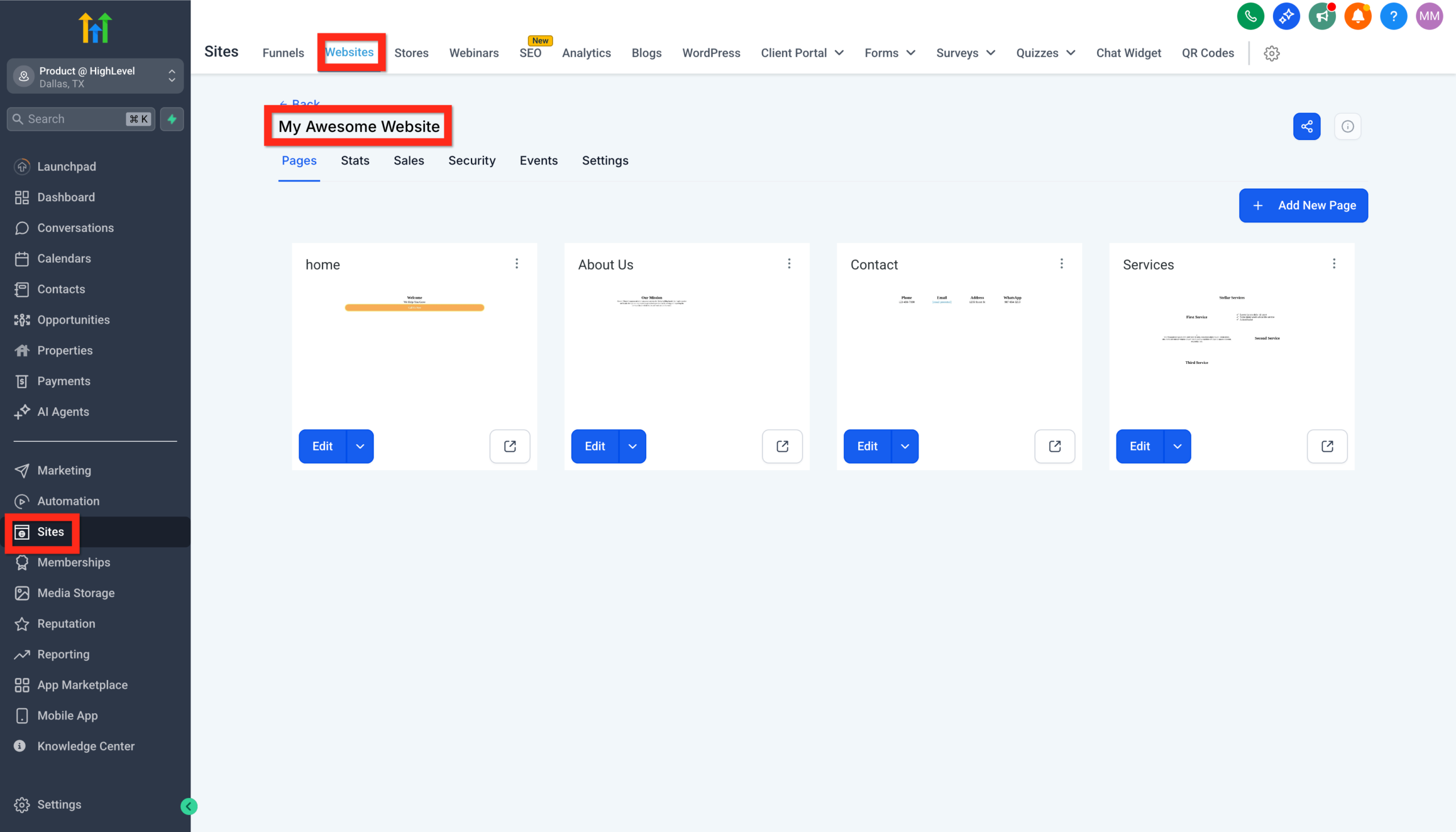Open the kebab menu on the home page card

[x=516, y=263]
